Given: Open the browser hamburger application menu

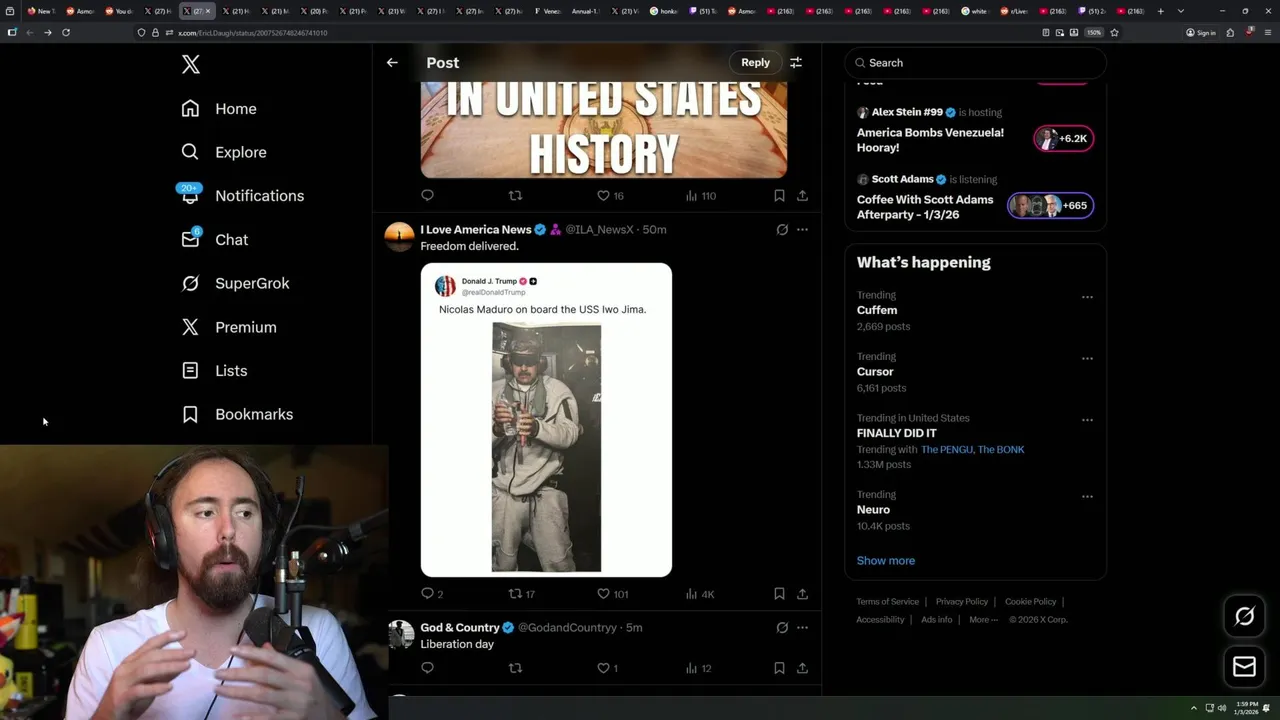Looking at the screenshot, I should tap(1268, 32).
